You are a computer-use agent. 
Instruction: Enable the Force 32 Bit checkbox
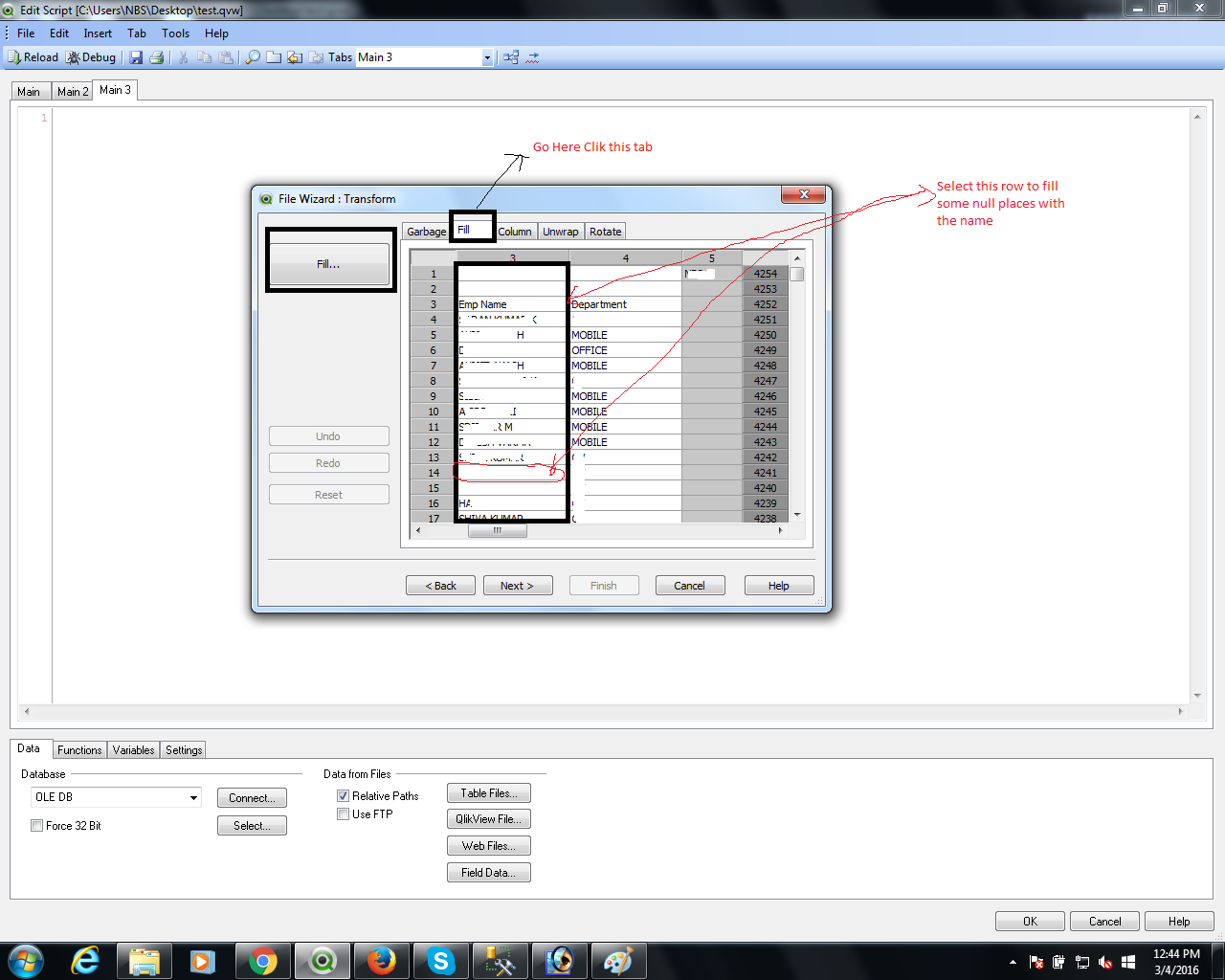coord(36,826)
